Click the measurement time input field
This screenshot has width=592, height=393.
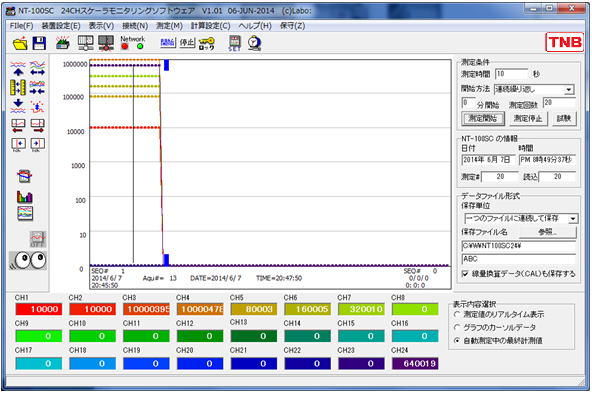pyautogui.click(x=512, y=74)
